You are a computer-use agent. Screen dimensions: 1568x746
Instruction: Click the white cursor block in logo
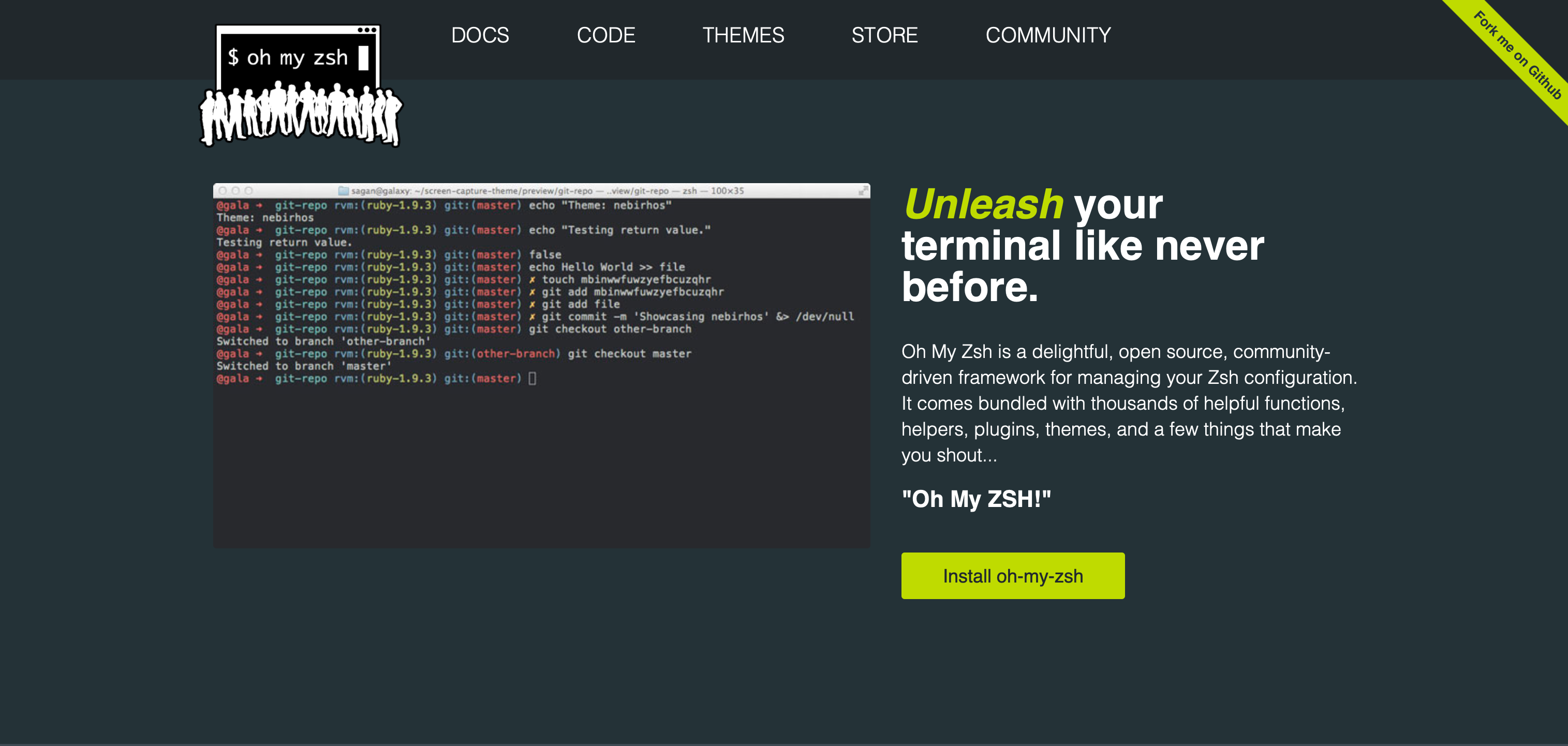pyautogui.click(x=363, y=58)
